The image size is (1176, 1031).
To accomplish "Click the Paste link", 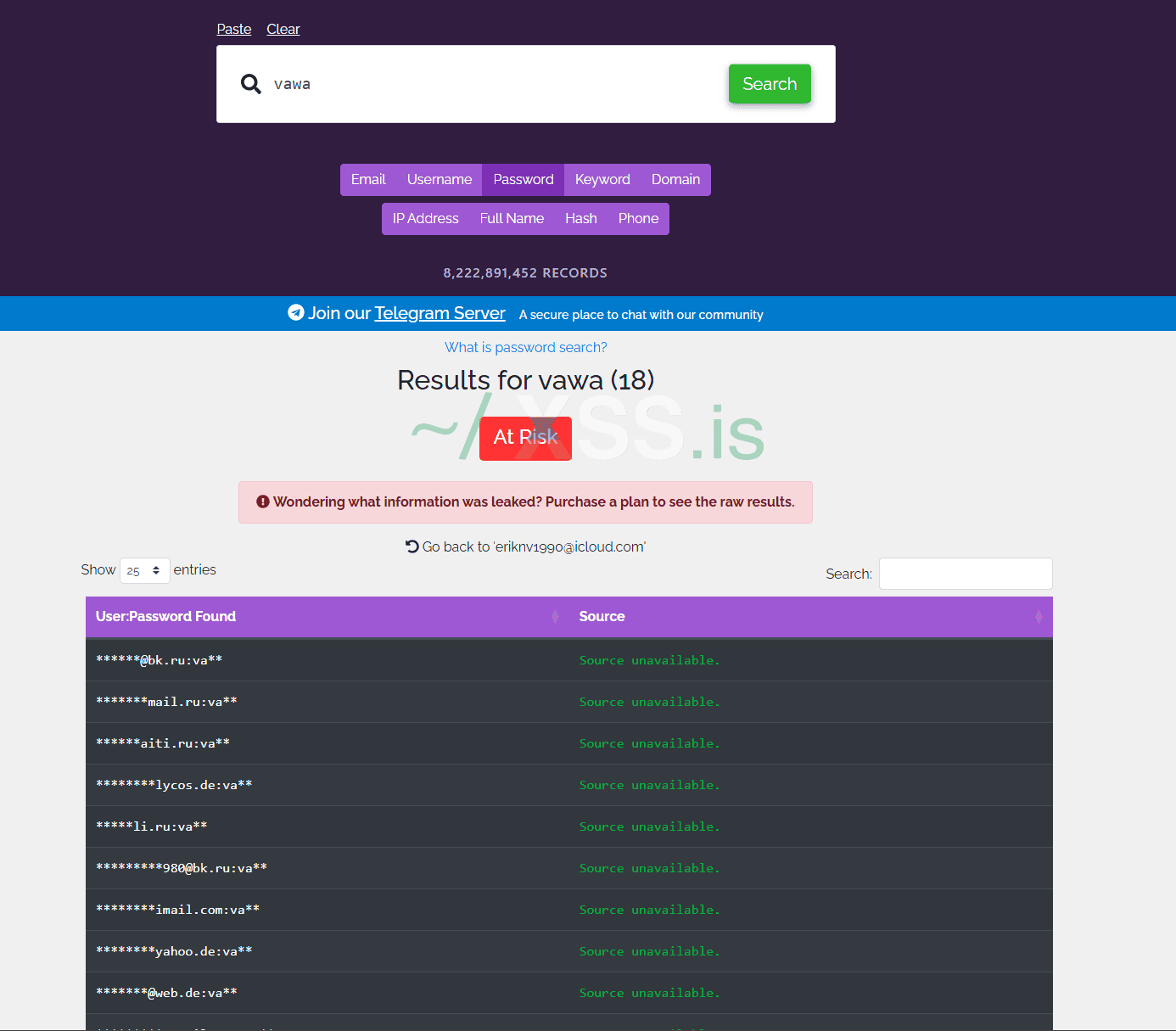I will click(x=234, y=29).
